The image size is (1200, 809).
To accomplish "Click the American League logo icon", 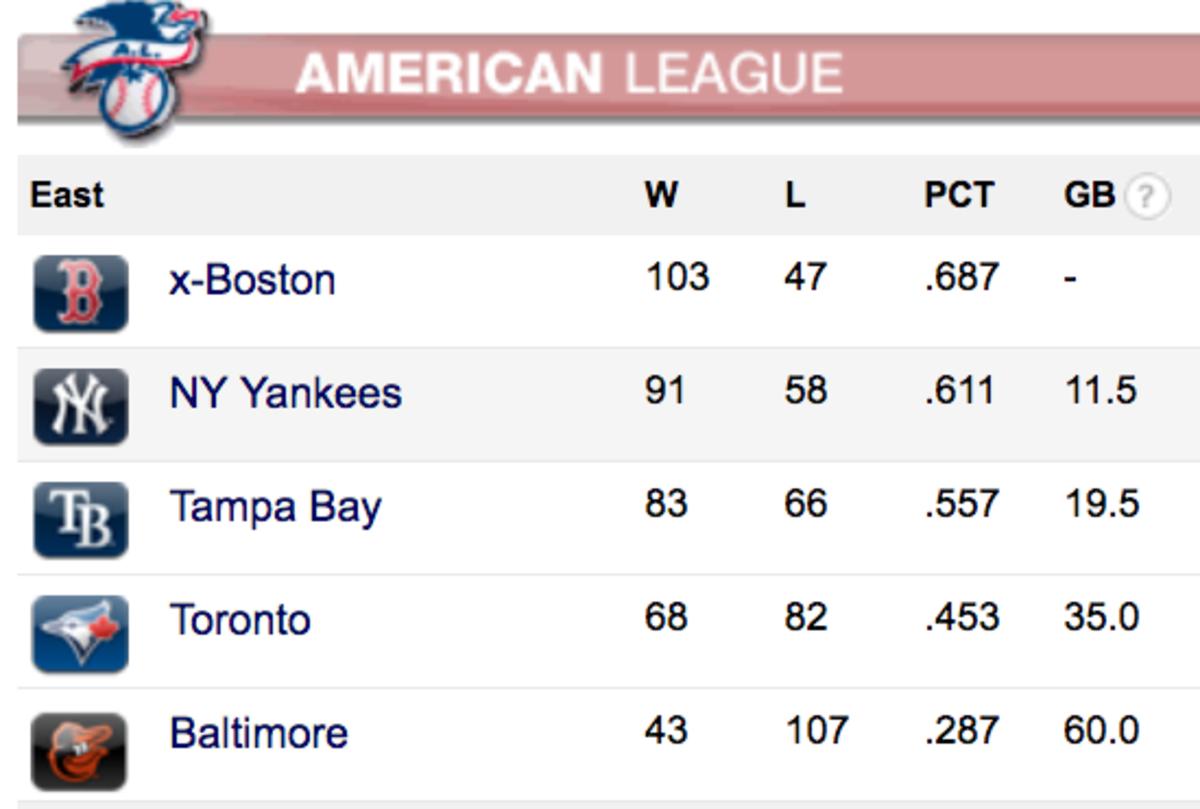I will (133, 68).
